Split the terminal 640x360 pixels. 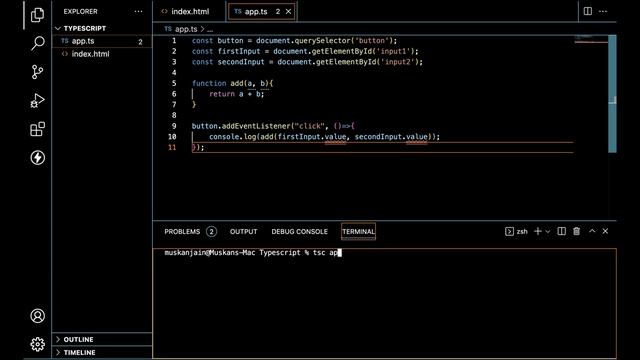coord(562,231)
